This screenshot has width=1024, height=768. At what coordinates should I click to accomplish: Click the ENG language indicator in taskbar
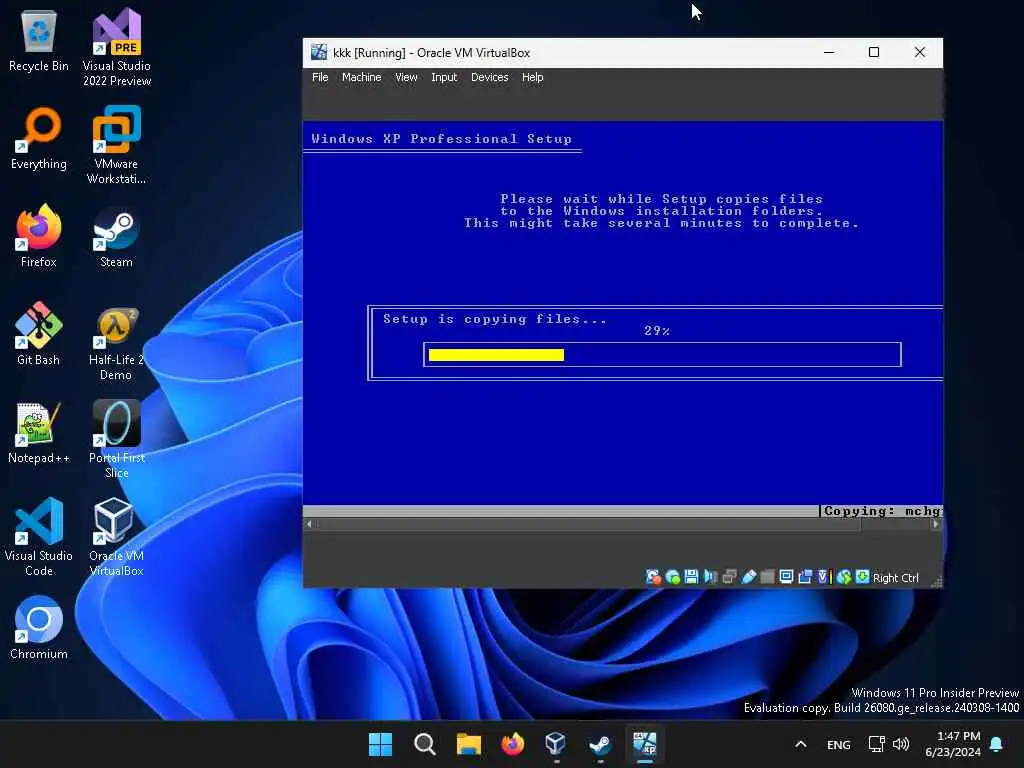[x=839, y=744]
